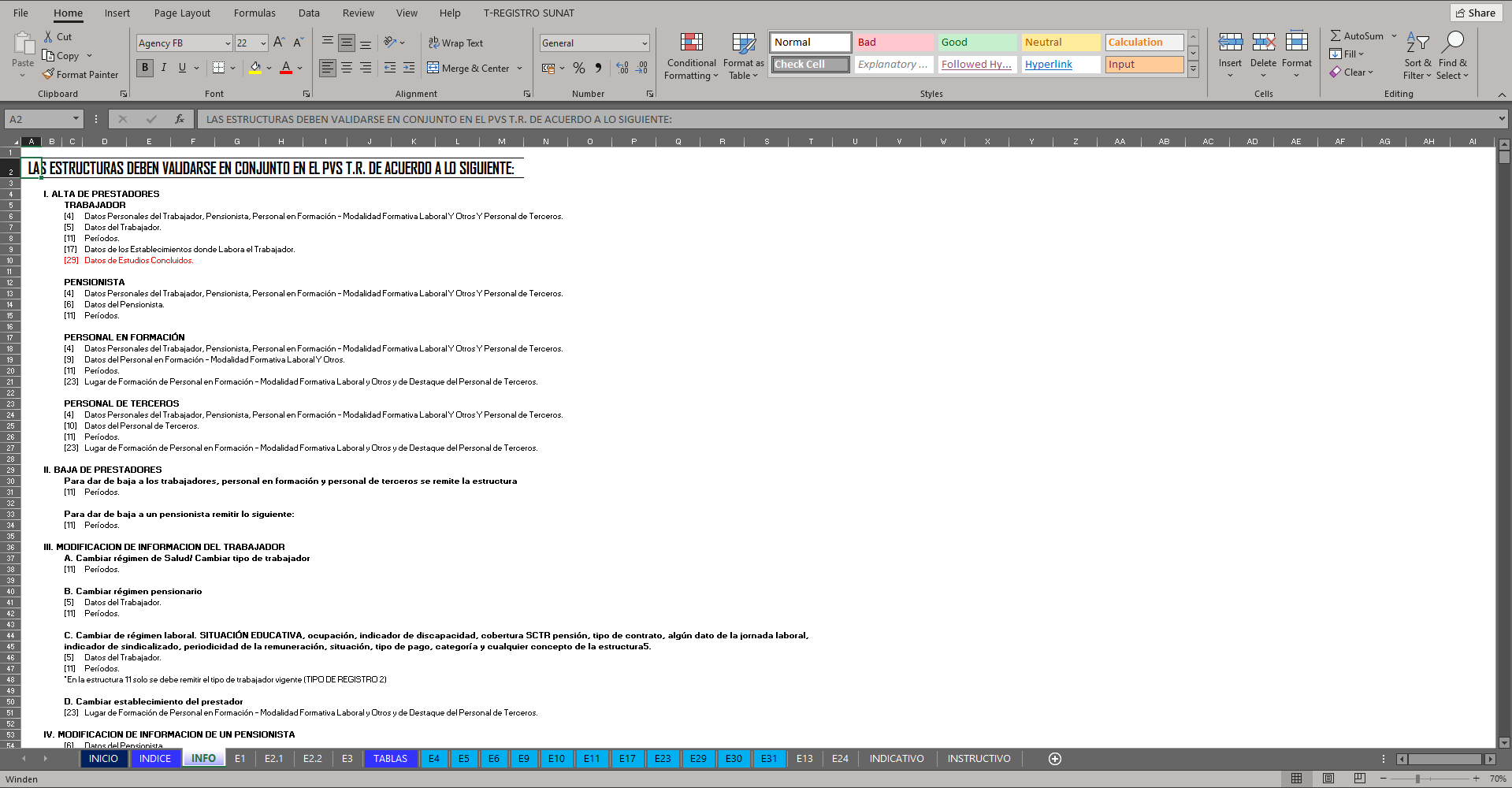Expand Merge & Center dropdown arrow
This screenshot has height=788, width=1512.
tap(520, 69)
